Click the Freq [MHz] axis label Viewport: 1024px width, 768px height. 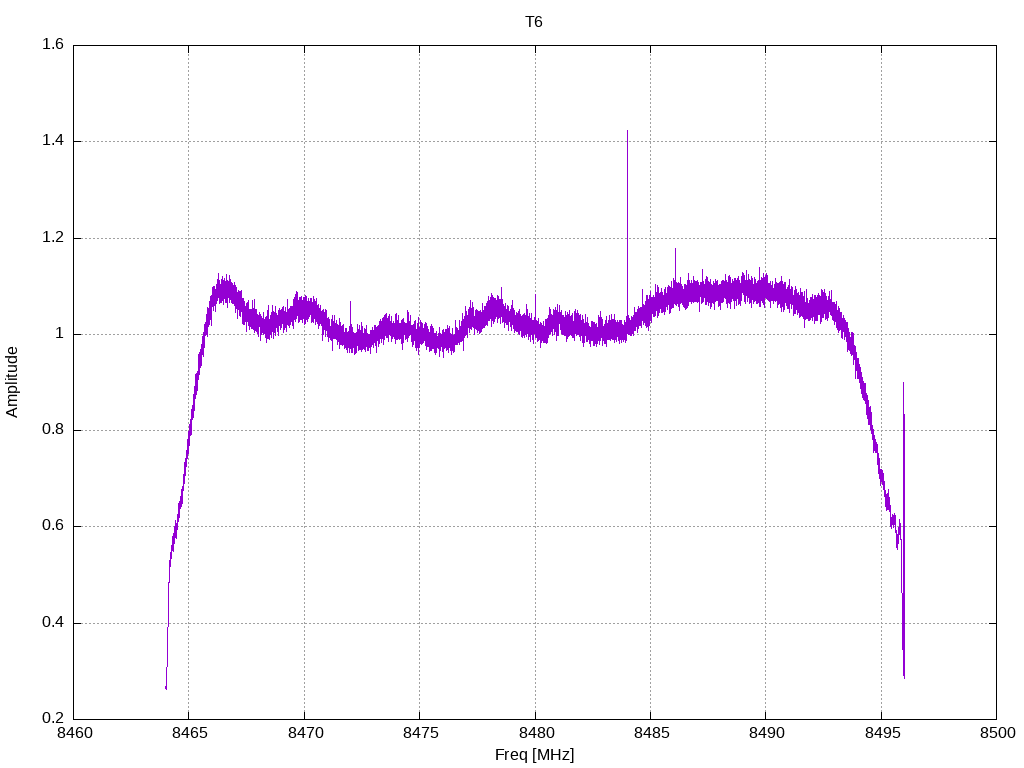[x=534, y=755]
